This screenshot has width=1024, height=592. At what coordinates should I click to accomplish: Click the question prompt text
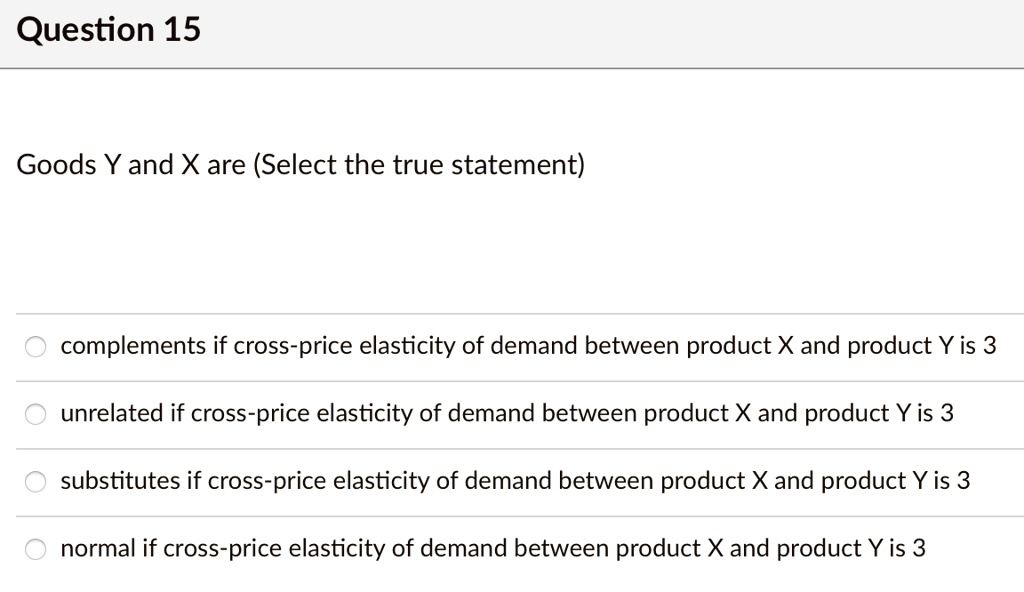(302, 164)
